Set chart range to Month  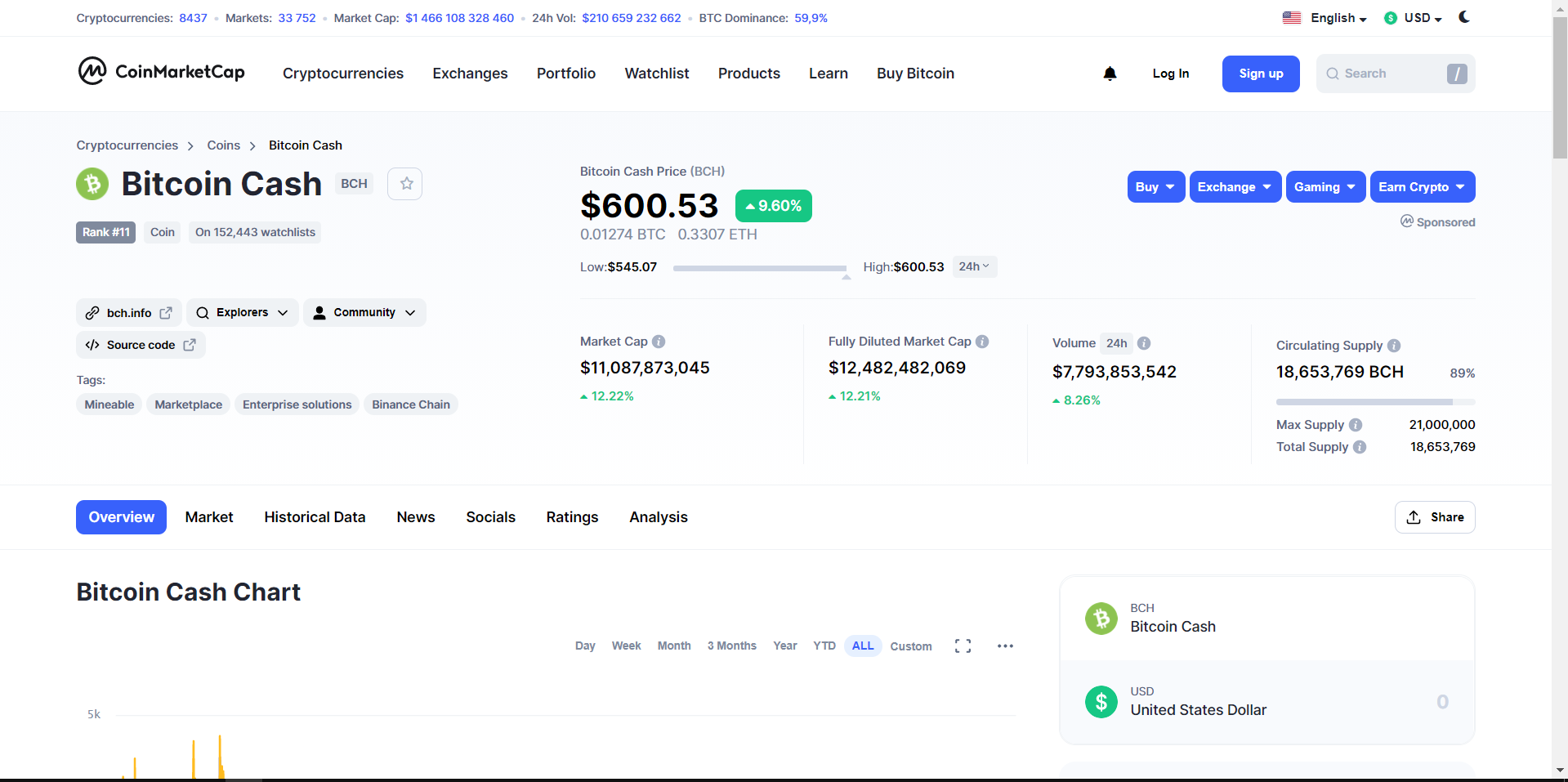tap(674, 646)
